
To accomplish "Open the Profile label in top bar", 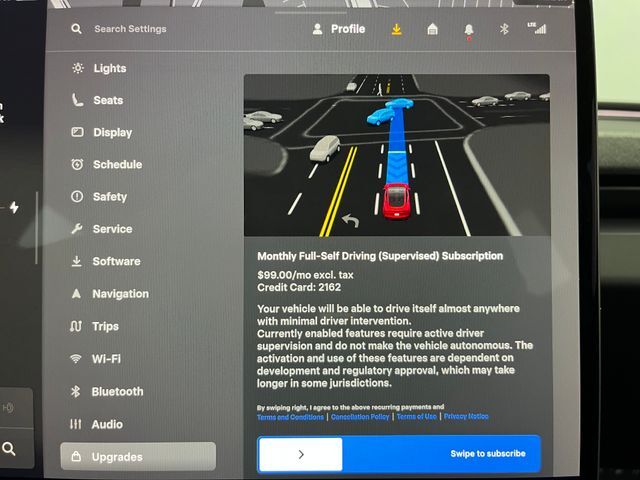I will tap(348, 29).
